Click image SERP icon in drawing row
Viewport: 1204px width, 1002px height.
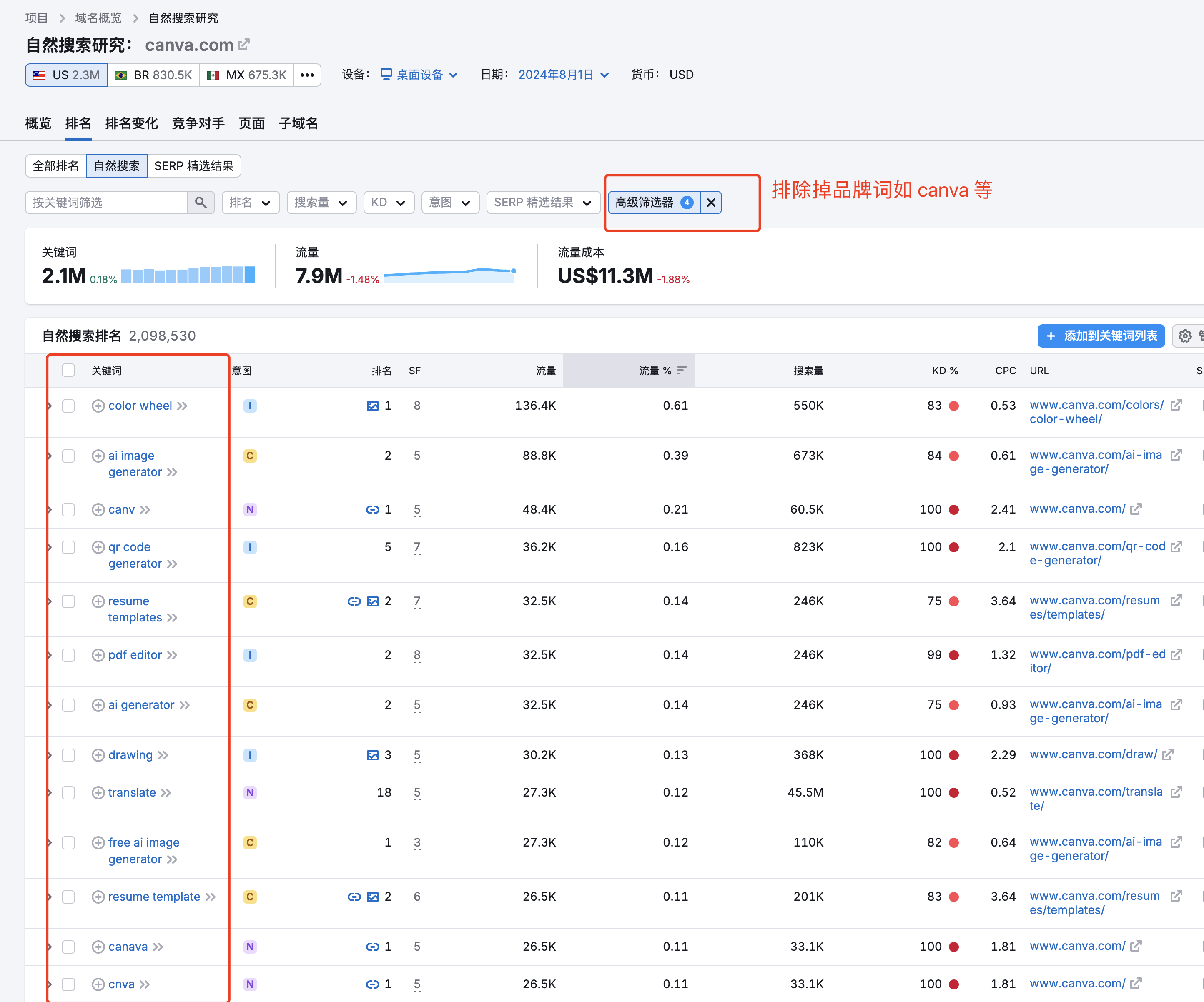pos(373,755)
